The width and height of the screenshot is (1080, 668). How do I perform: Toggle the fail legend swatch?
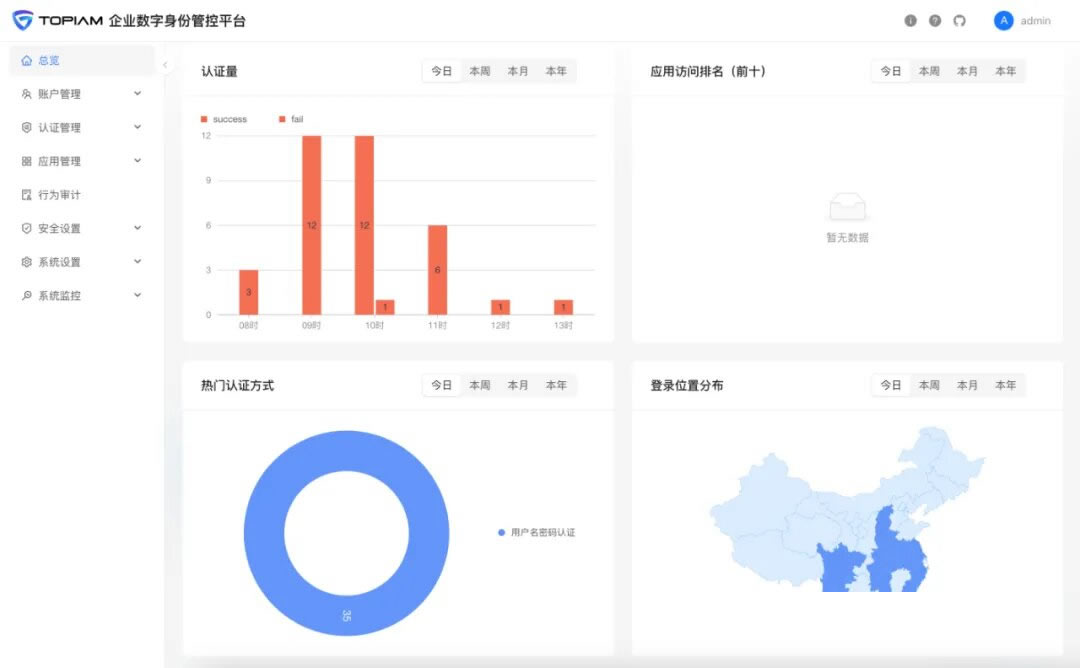click(x=282, y=119)
